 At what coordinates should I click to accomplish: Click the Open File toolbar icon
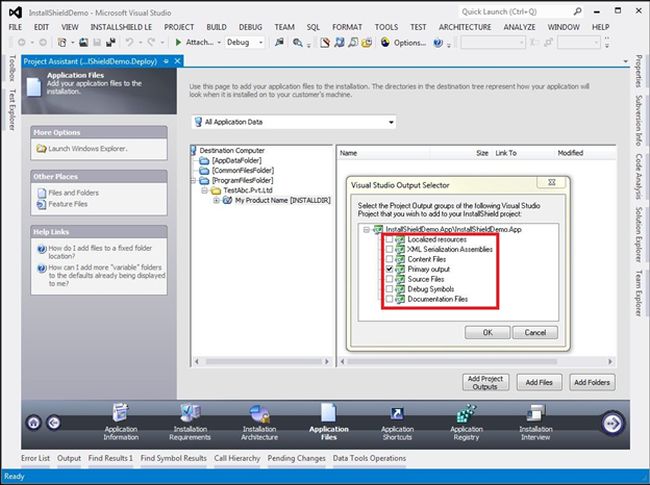(x=83, y=42)
